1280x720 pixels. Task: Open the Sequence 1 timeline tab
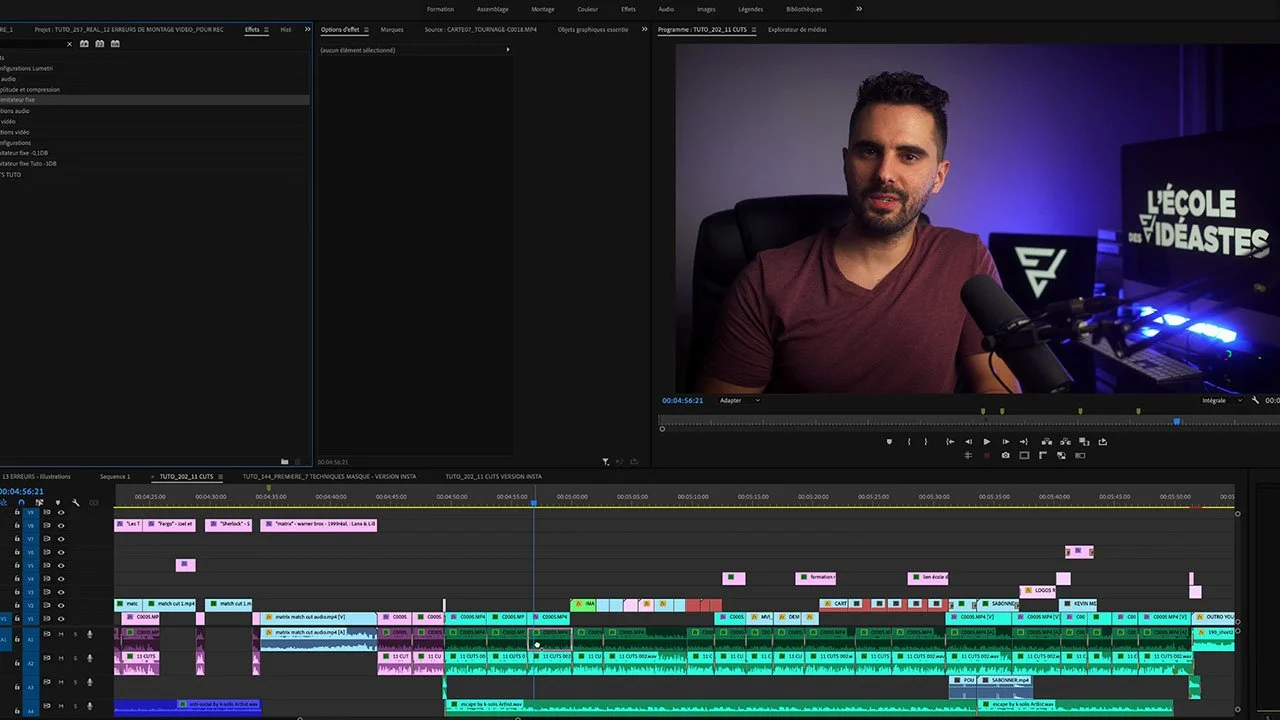115,477
